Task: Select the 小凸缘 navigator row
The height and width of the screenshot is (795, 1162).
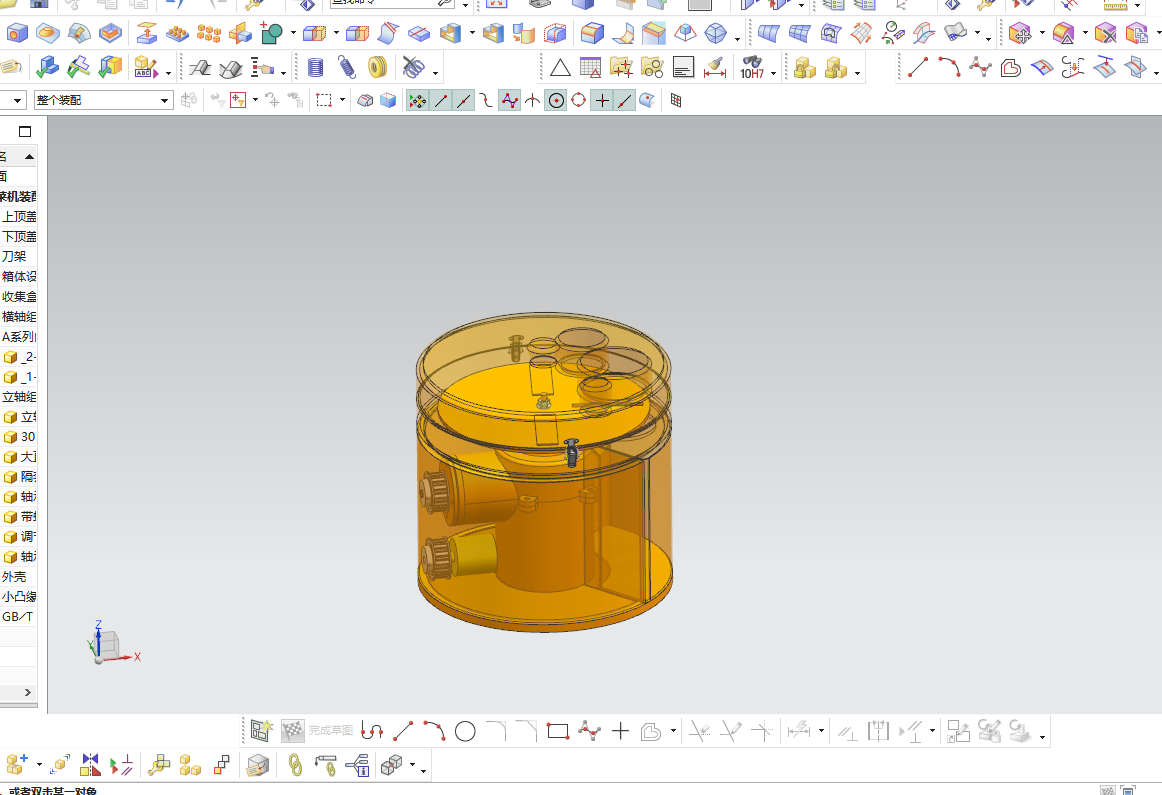Action: click(18, 596)
